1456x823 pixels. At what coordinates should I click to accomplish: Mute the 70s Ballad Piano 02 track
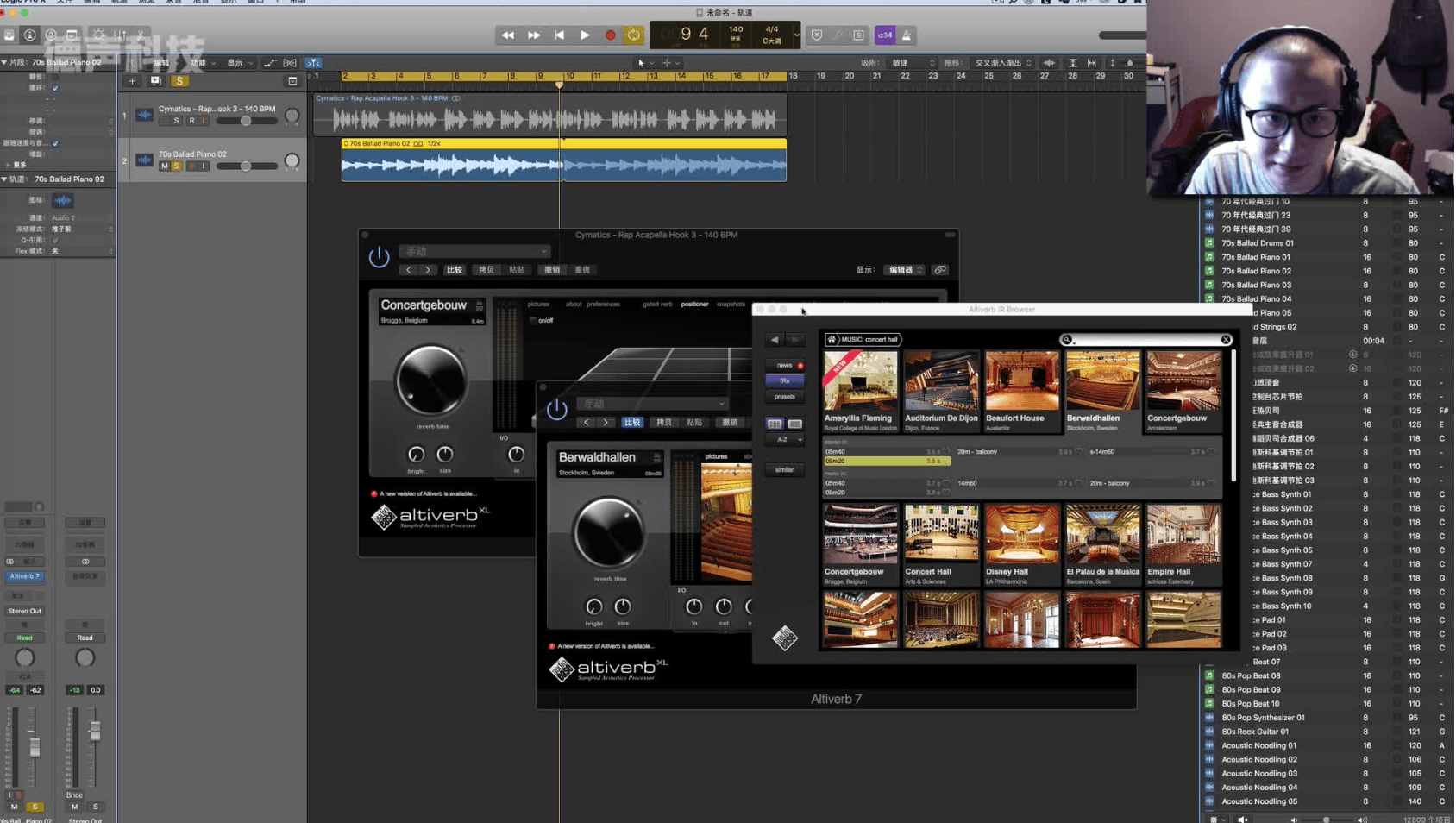click(x=164, y=166)
